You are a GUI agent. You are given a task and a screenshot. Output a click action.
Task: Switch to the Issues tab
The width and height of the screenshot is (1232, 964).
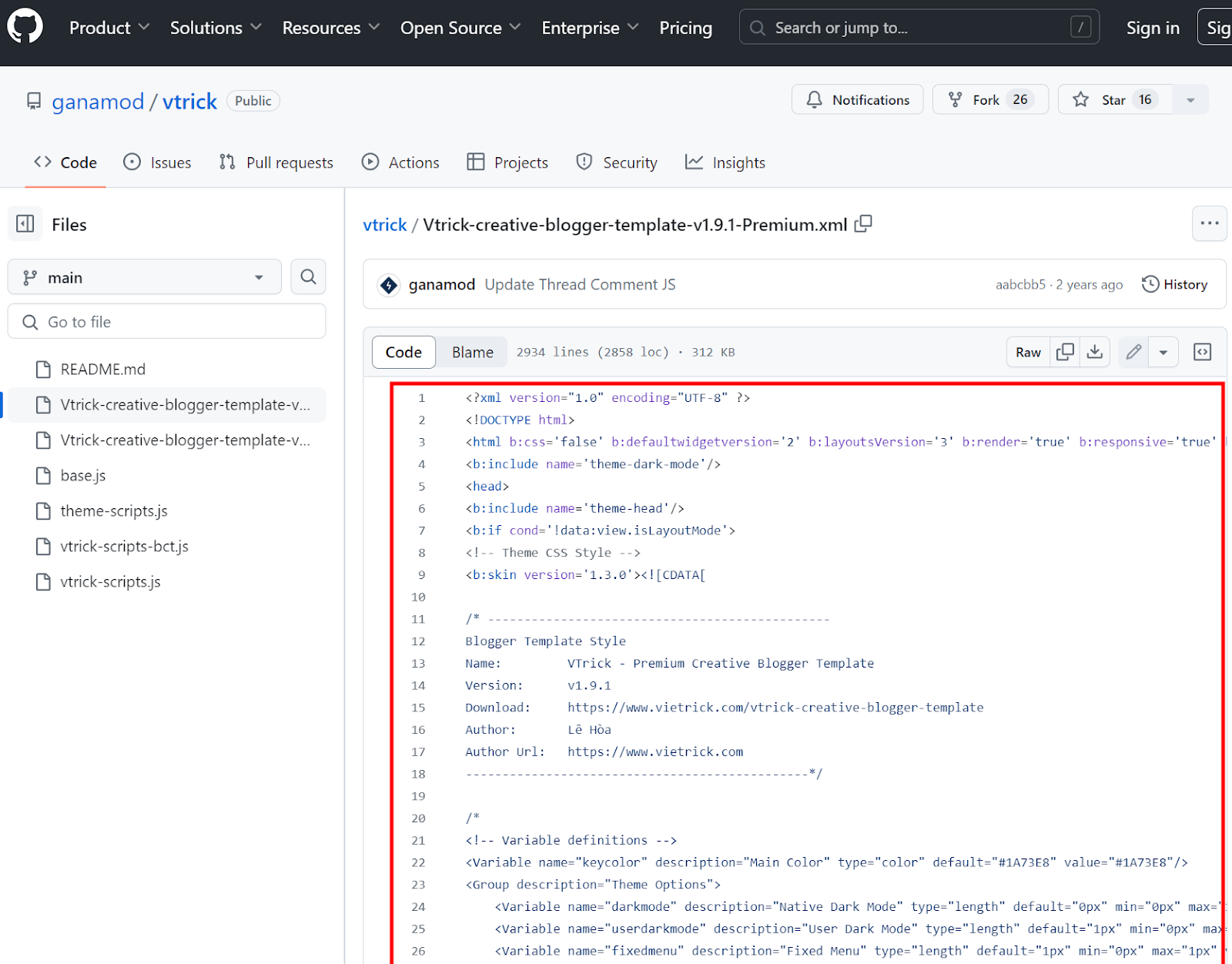[x=157, y=162]
